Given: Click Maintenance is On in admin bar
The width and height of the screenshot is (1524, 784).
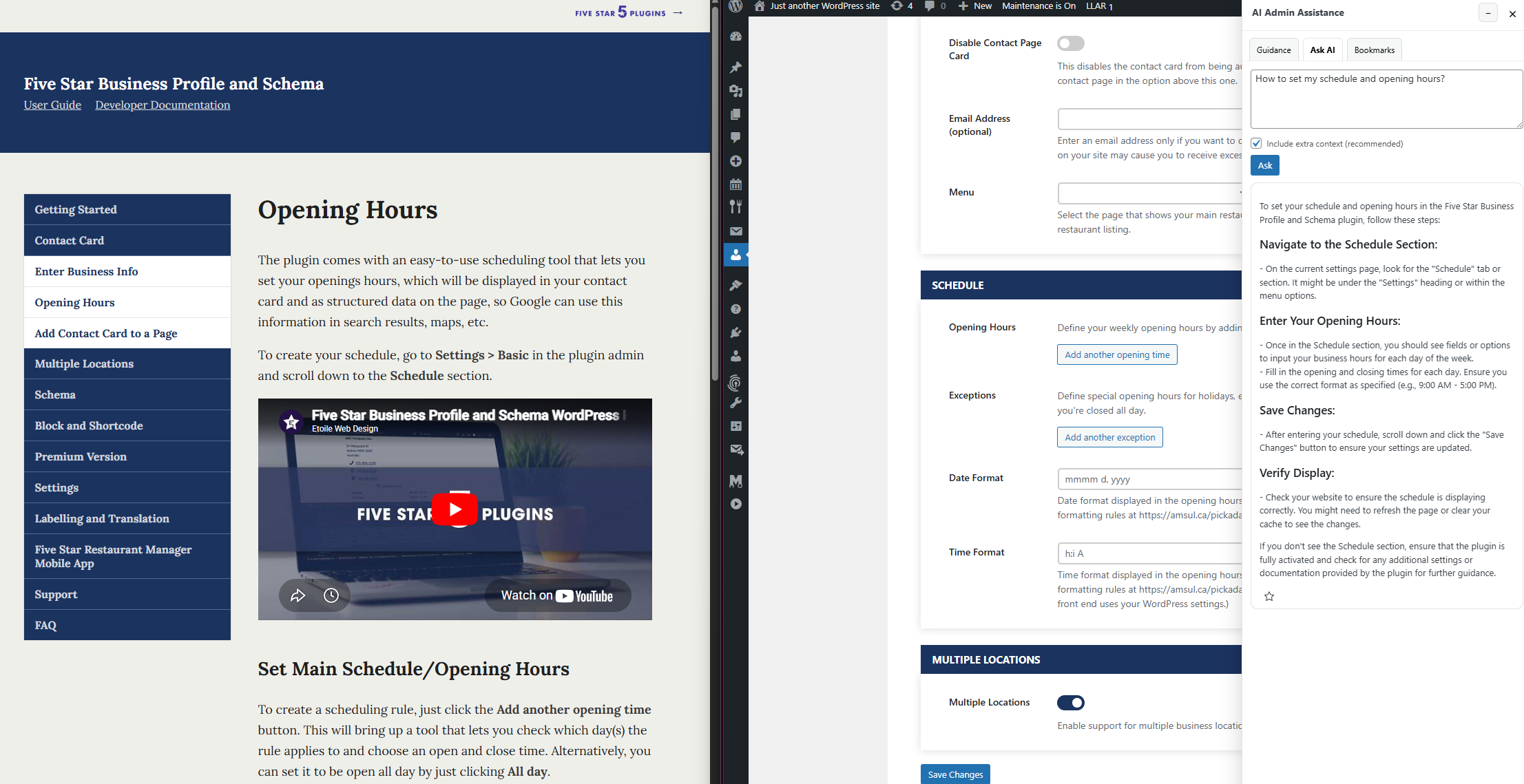Looking at the screenshot, I should [x=1038, y=6].
